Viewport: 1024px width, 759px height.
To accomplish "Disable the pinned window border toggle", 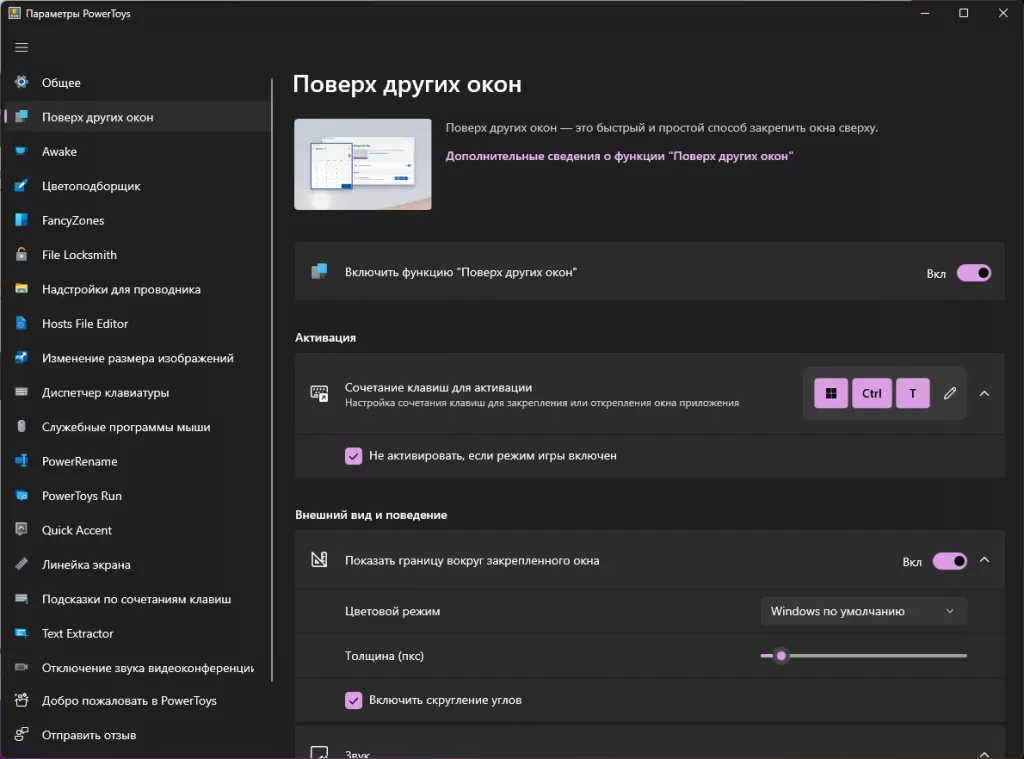I will (x=949, y=561).
